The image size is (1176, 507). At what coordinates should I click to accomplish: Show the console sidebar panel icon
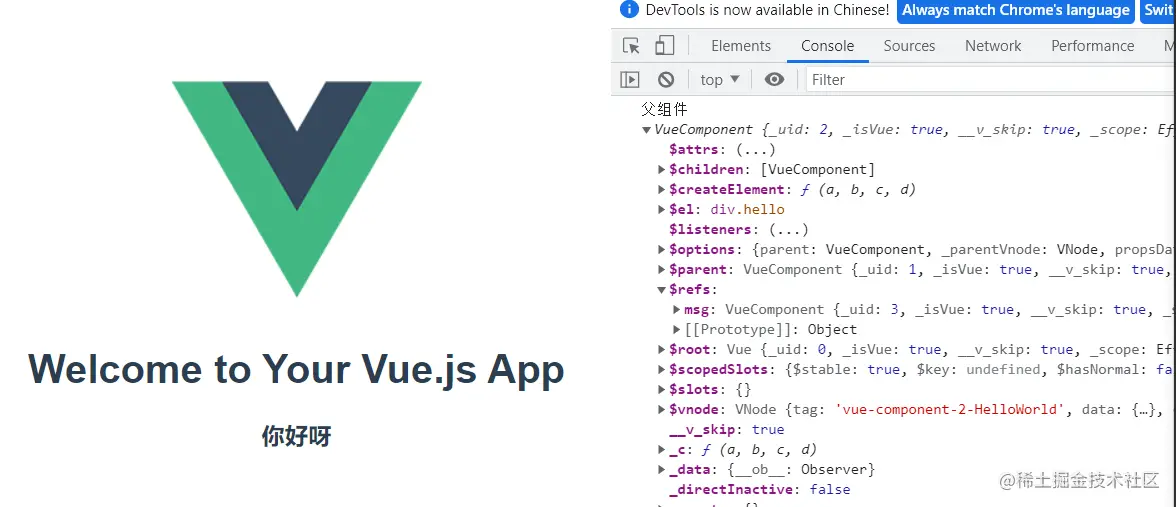pyautogui.click(x=630, y=80)
